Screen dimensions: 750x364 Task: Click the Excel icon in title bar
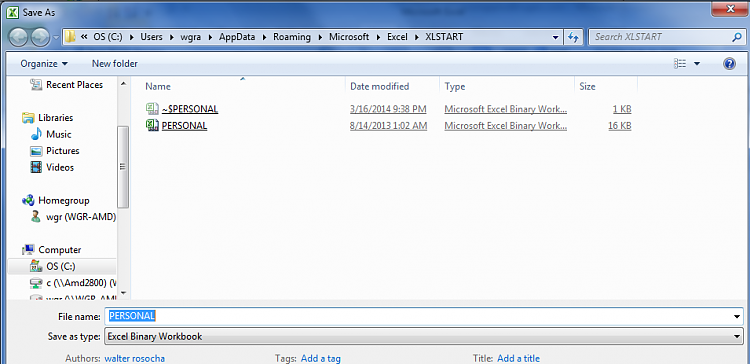pos(12,12)
